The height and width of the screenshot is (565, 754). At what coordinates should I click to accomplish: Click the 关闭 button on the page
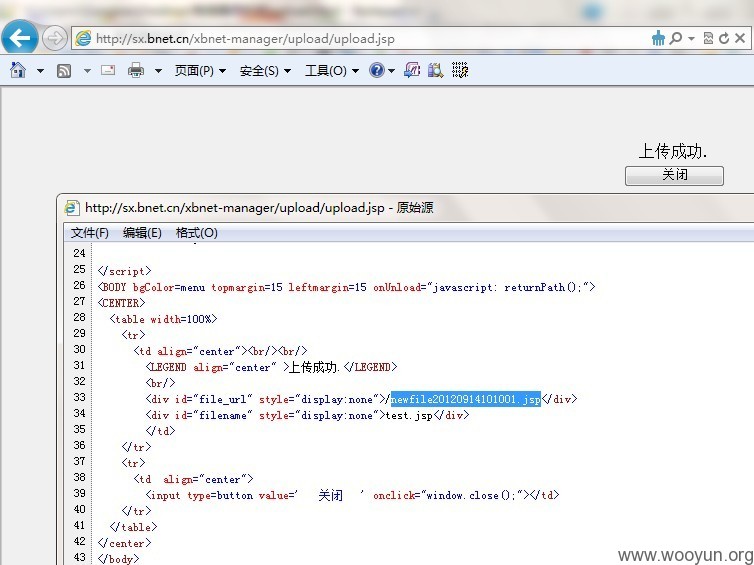[674, 175]
